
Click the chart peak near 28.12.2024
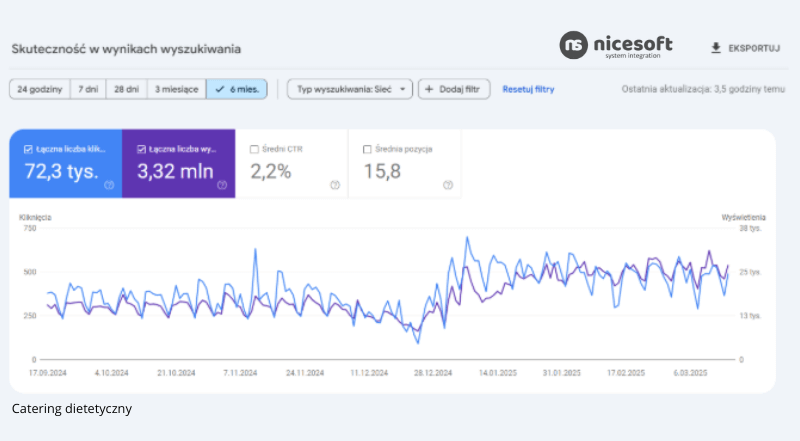tap(467, 238)
